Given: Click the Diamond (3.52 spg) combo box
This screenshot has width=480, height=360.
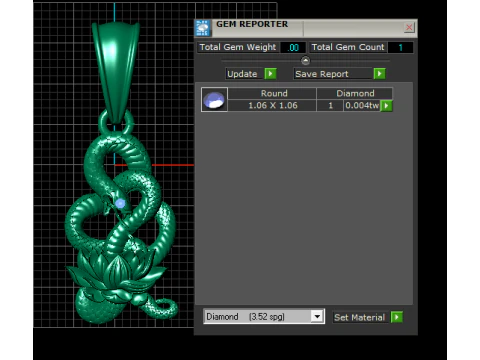Looking at the screenshot, I should [x=264, y=316].
